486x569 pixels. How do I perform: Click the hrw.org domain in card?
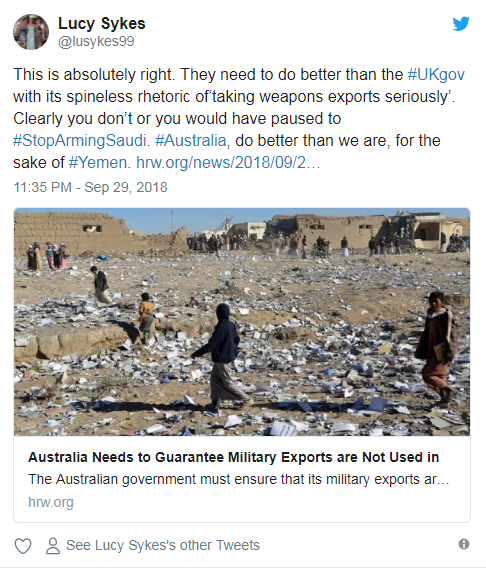[51, 502]
